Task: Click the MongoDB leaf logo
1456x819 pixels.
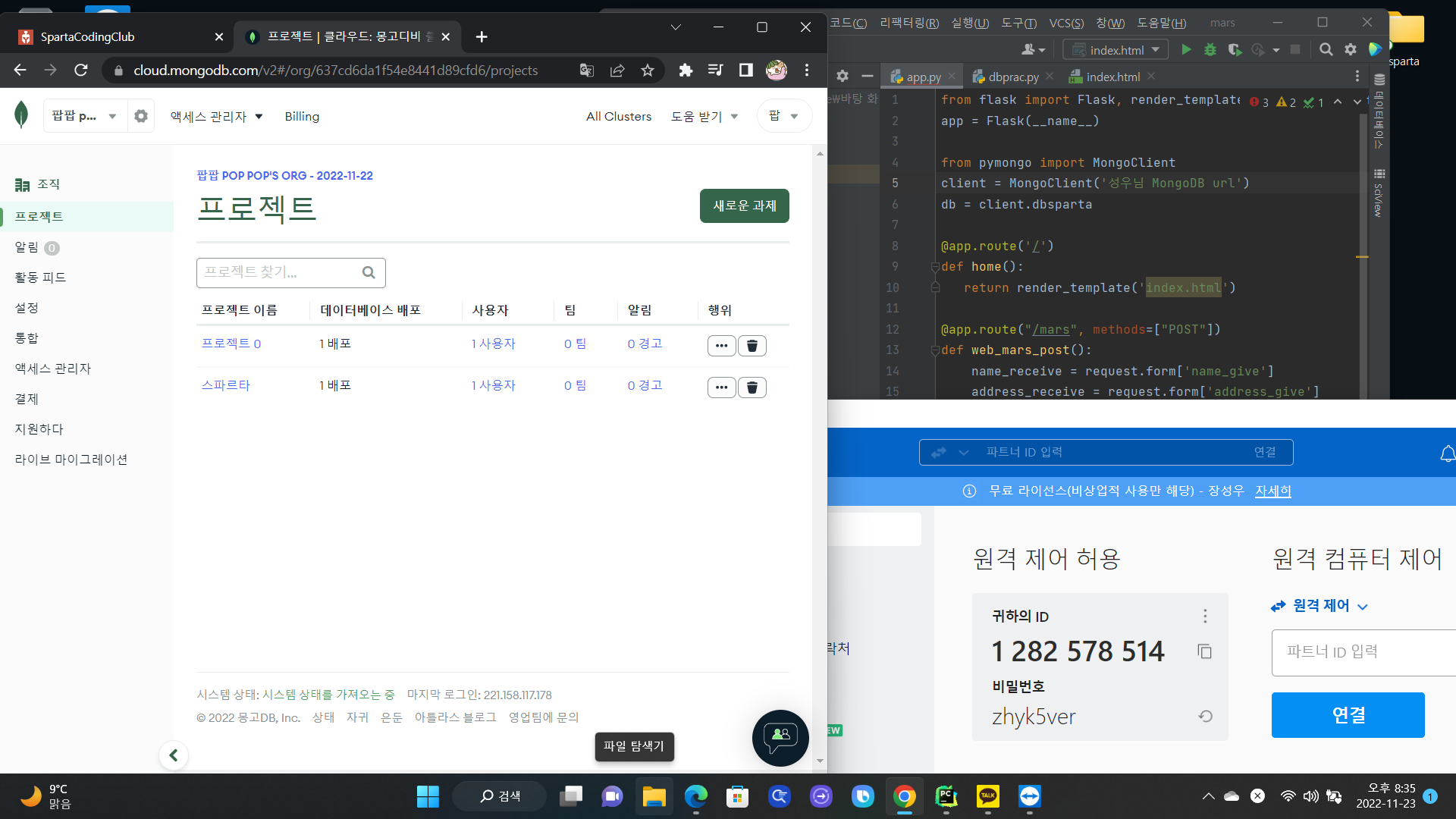Action: tap(21, 115)
